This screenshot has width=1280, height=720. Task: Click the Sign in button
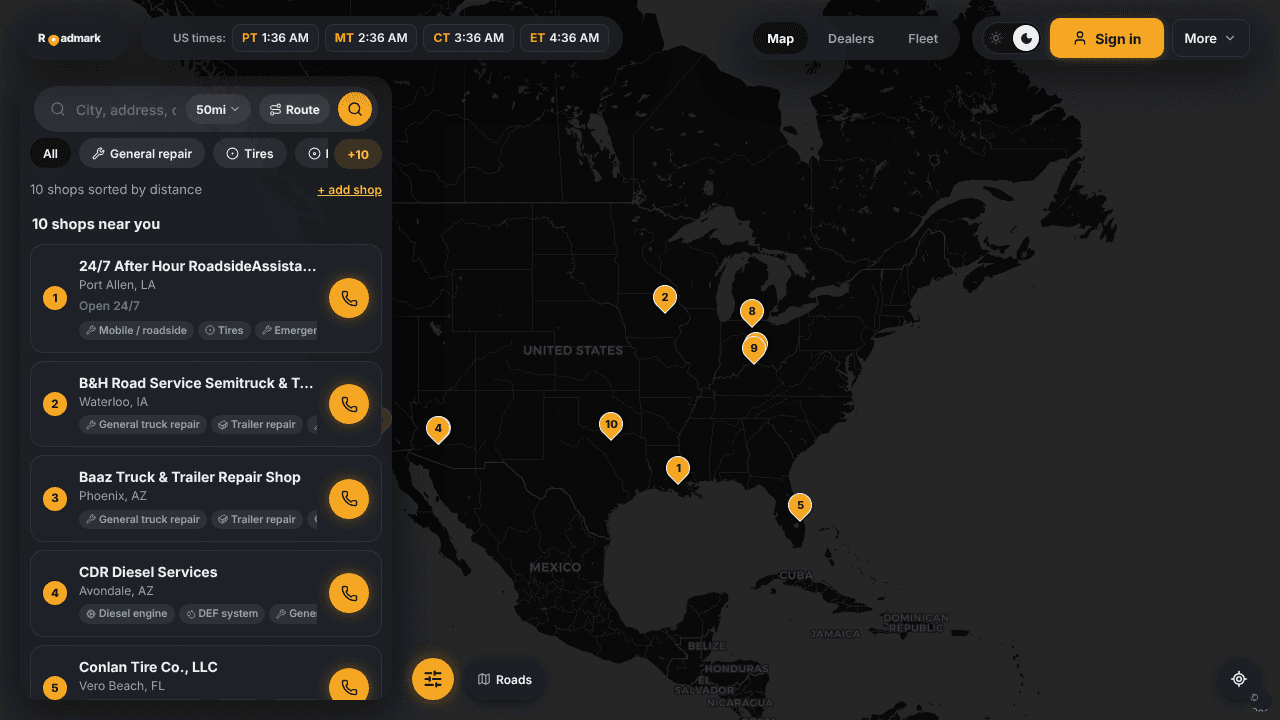coord(1107,38)
